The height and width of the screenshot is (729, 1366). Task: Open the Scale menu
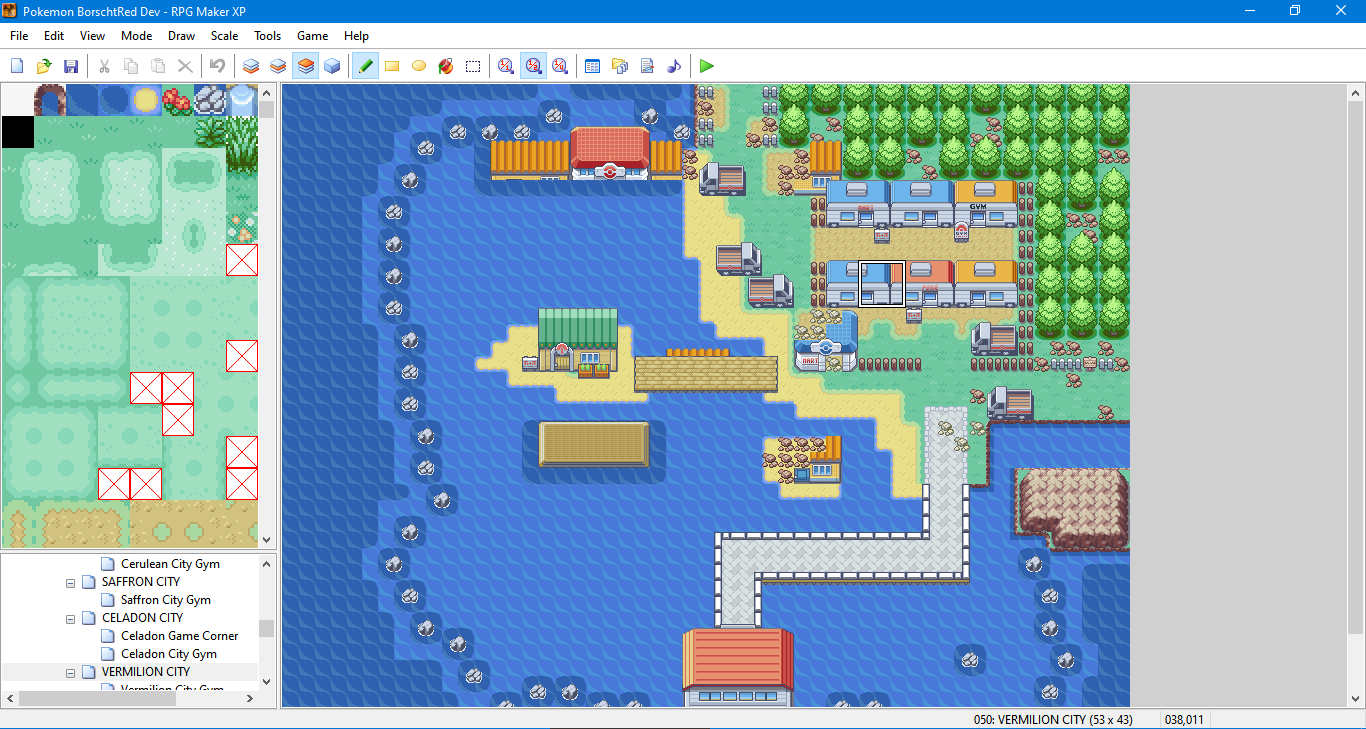click(x=225, y=35)
